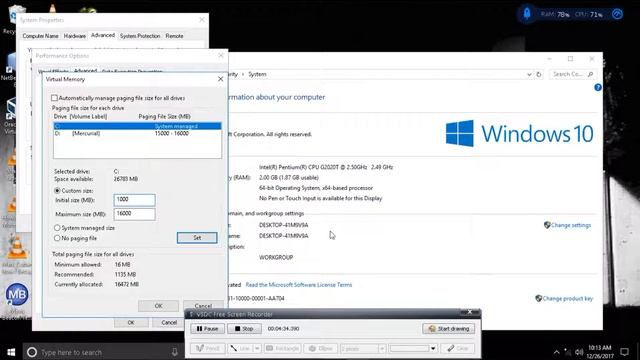Screen dimensions: 640x360
Task: Click the Maximum size (MB) field
Action: click(x=134, y=214)
